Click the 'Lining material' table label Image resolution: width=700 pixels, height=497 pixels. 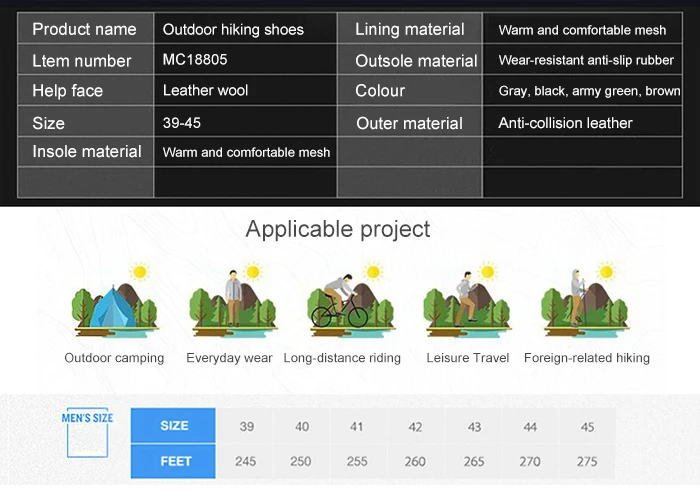tap(410, 30)
